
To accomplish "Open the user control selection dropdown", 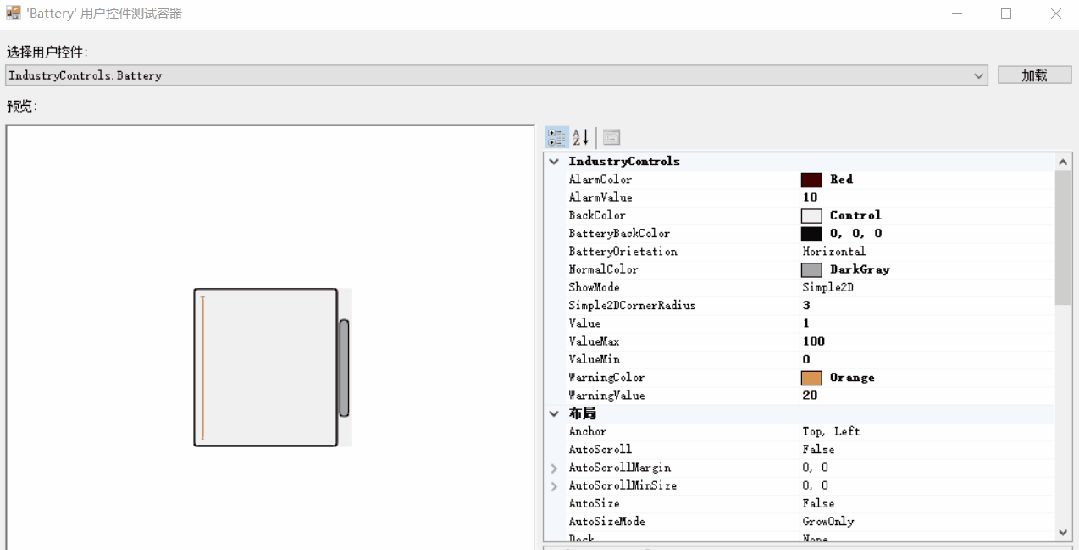I will (980, 75).
